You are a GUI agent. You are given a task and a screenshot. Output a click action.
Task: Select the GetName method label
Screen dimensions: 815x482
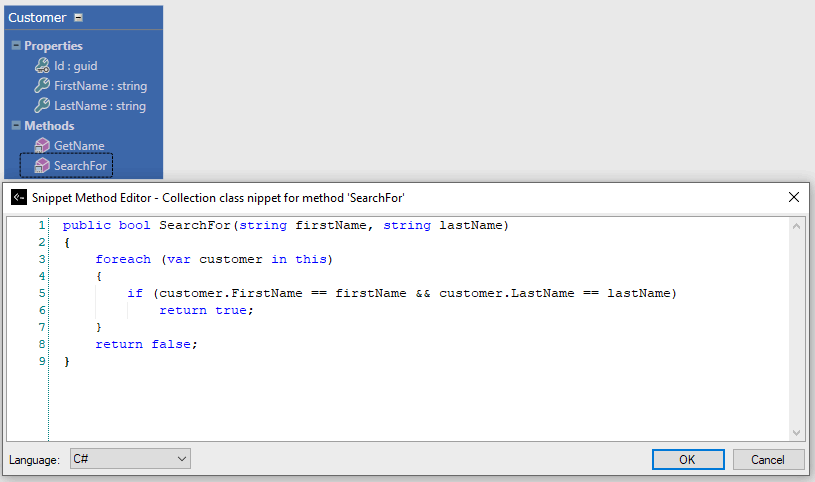click(x=79, y=146)
